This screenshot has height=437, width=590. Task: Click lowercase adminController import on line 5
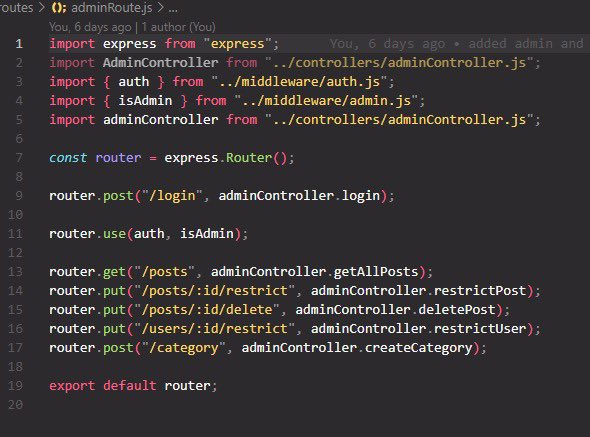[x=161, y=120]
